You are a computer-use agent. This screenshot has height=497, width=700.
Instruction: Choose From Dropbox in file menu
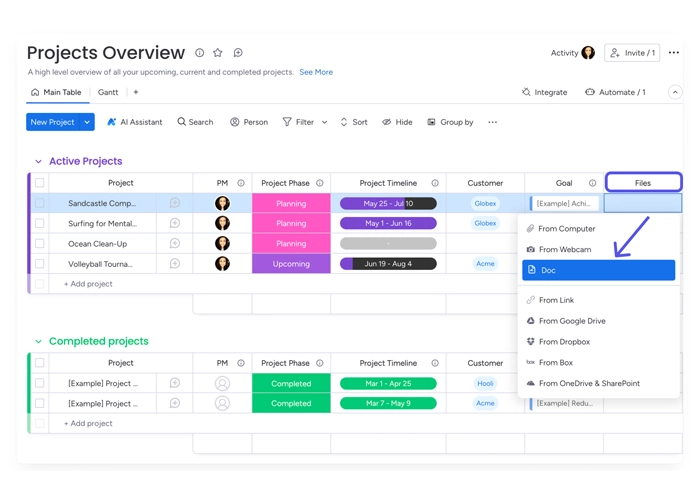(x=598, y=342)
